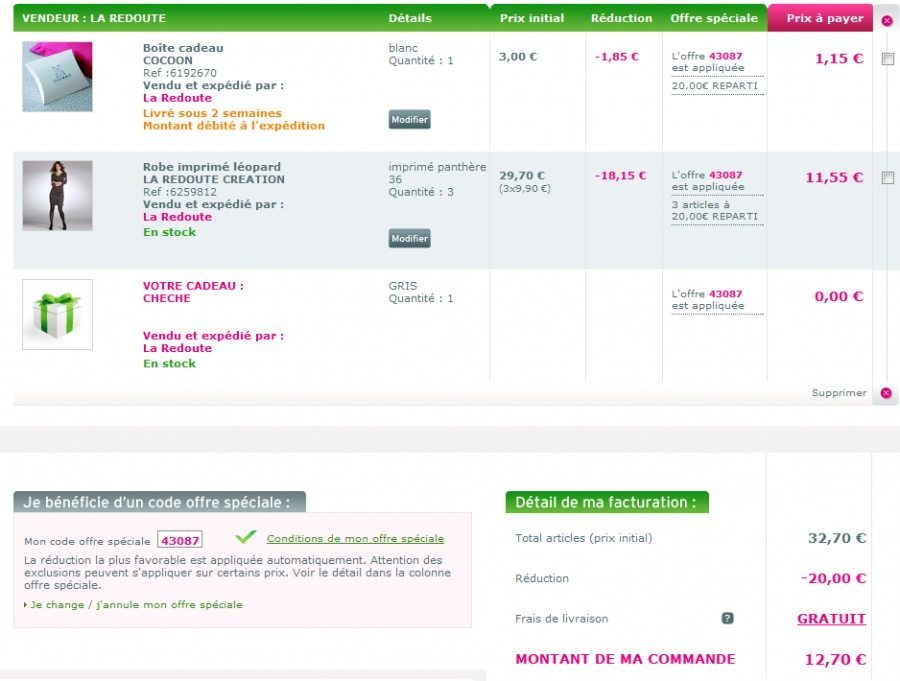Image resolution: width=900 pixels, height=681 pixels.
Task: Expand 'Je change / j'annule mon offre spéciale'
Action: pyautogui.click(x=136, y=605)
